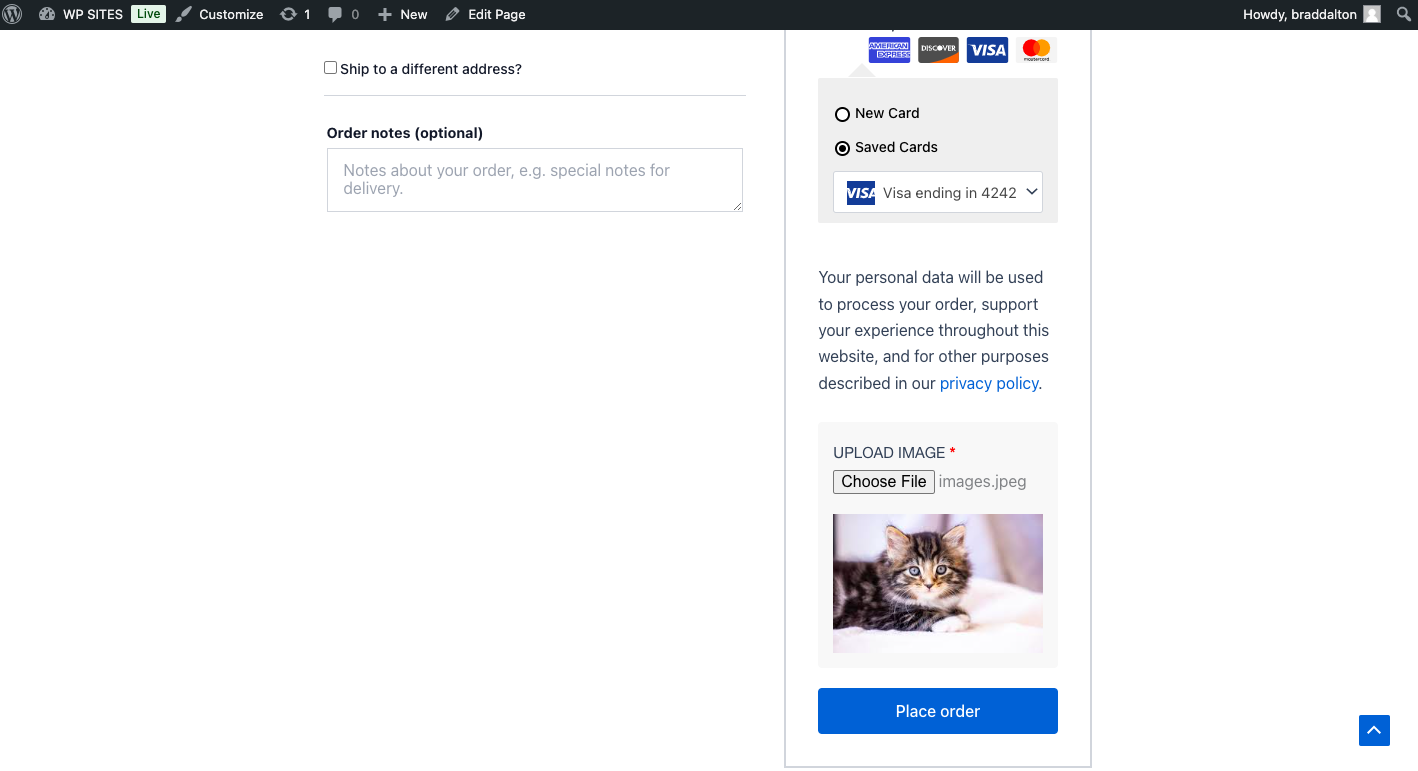The width and height of the screenshot is (1418, 771).
Task: Open the Visa ending in 4242 dropdown
Action: [938, 193]
